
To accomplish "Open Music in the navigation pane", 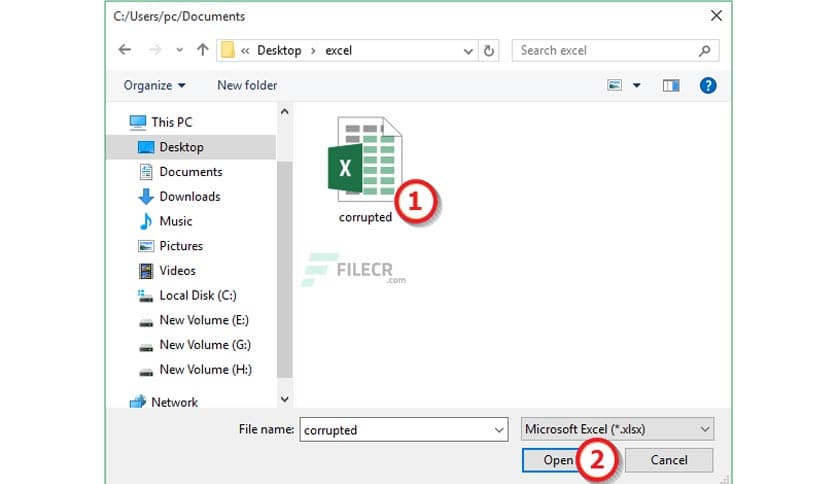I will [x=176, y=221].
